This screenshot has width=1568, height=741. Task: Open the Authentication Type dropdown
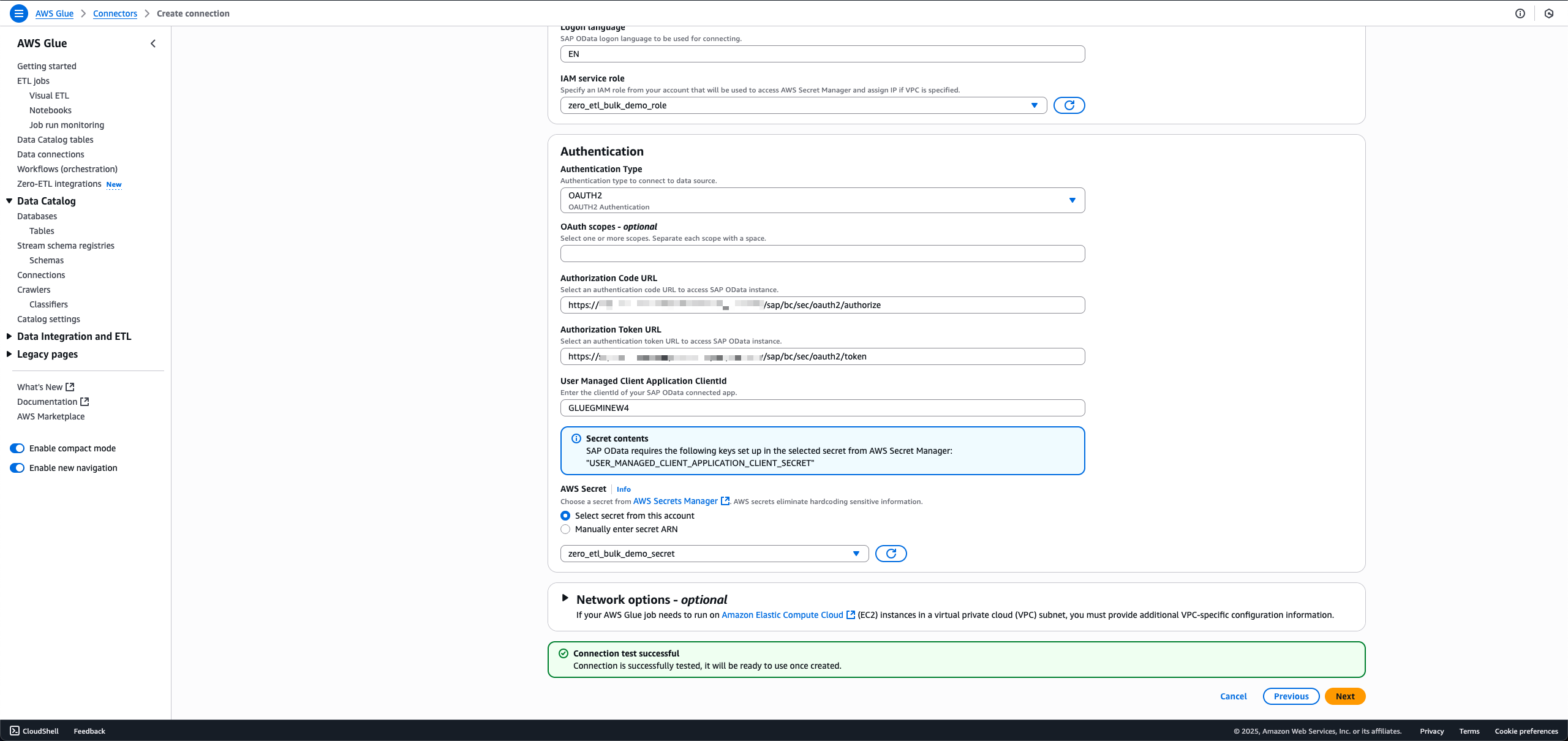point(822,200)
